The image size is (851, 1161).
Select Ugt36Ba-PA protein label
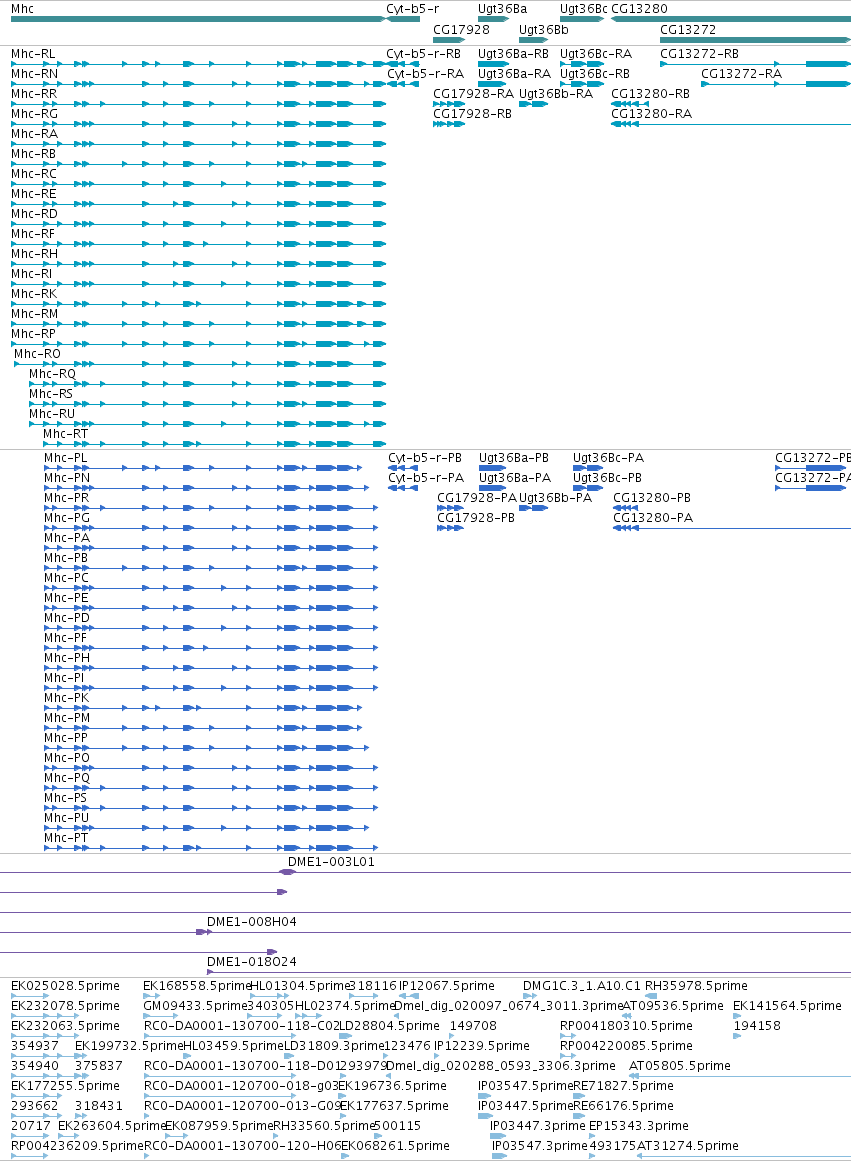click(515, 478)
